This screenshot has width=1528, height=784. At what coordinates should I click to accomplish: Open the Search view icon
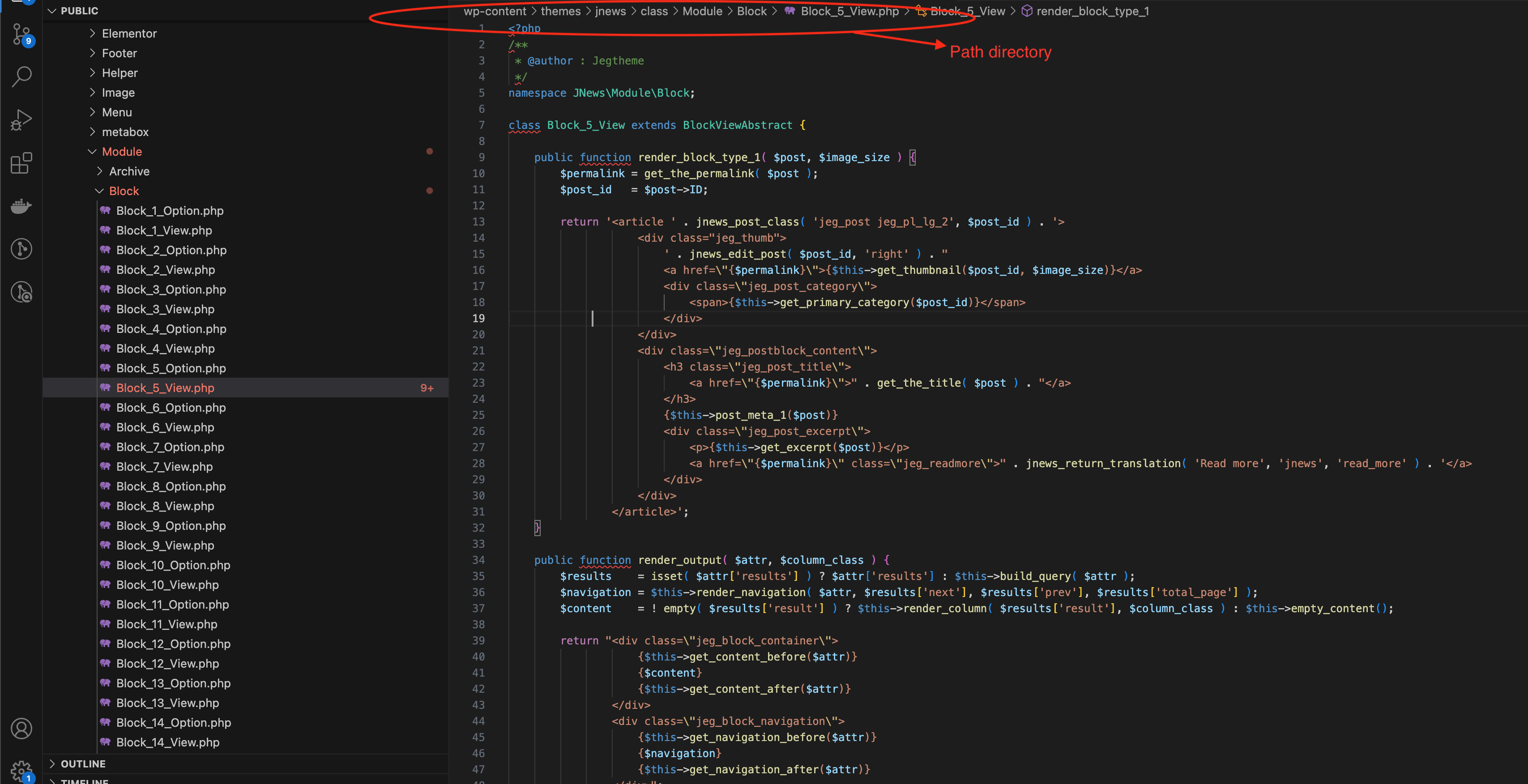[x=21, y=77]
